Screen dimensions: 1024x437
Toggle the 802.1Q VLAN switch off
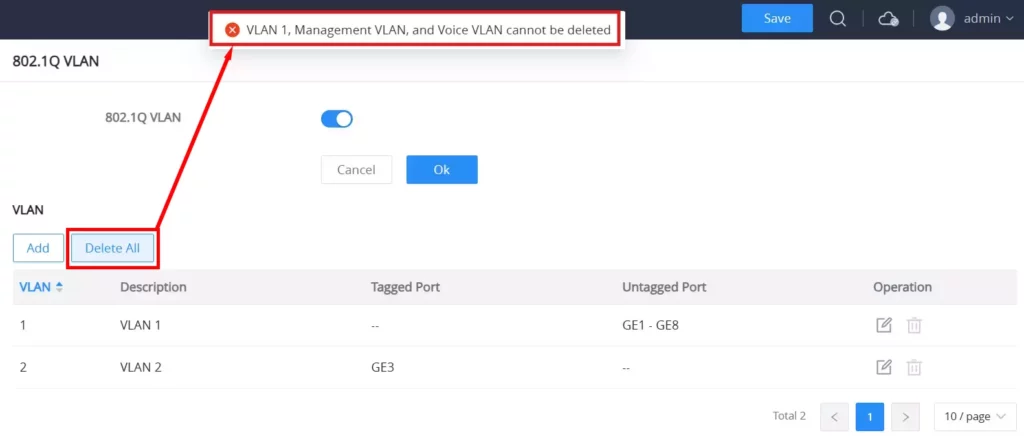point(337,119)
